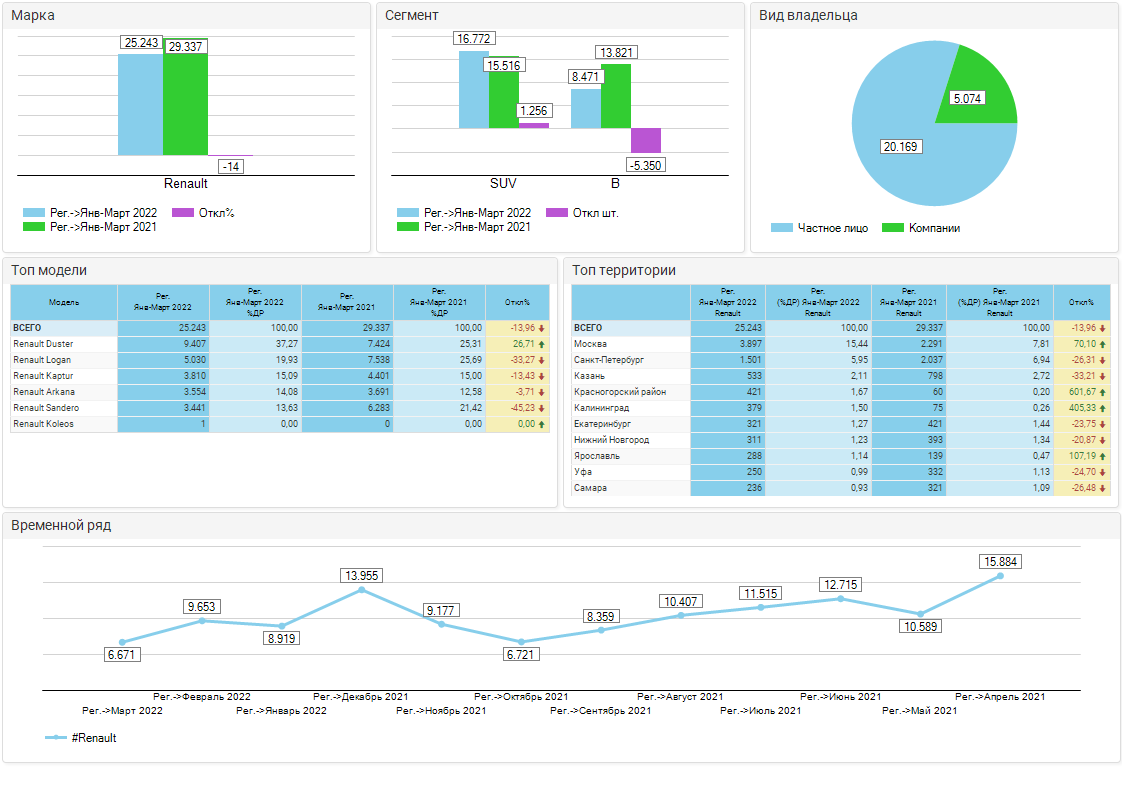Image resolution: width=1122 pixels, height=793 pixels.
Task: Click the 15.884 data point on time series
Action: (x=1000, y=576)
